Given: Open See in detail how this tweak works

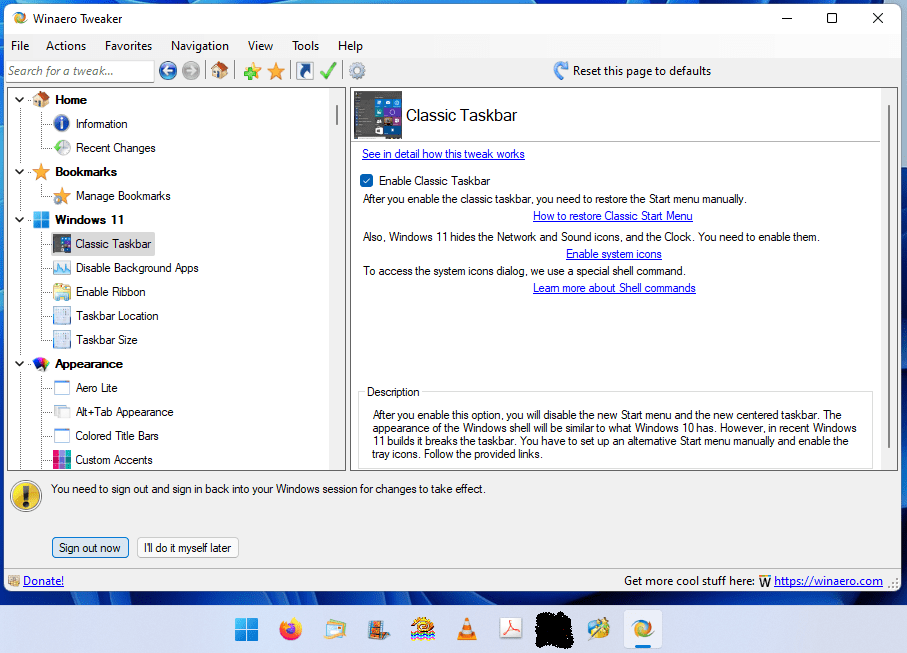Looking at the screenshot, I should pyautogui.click(x=443, y=154).
